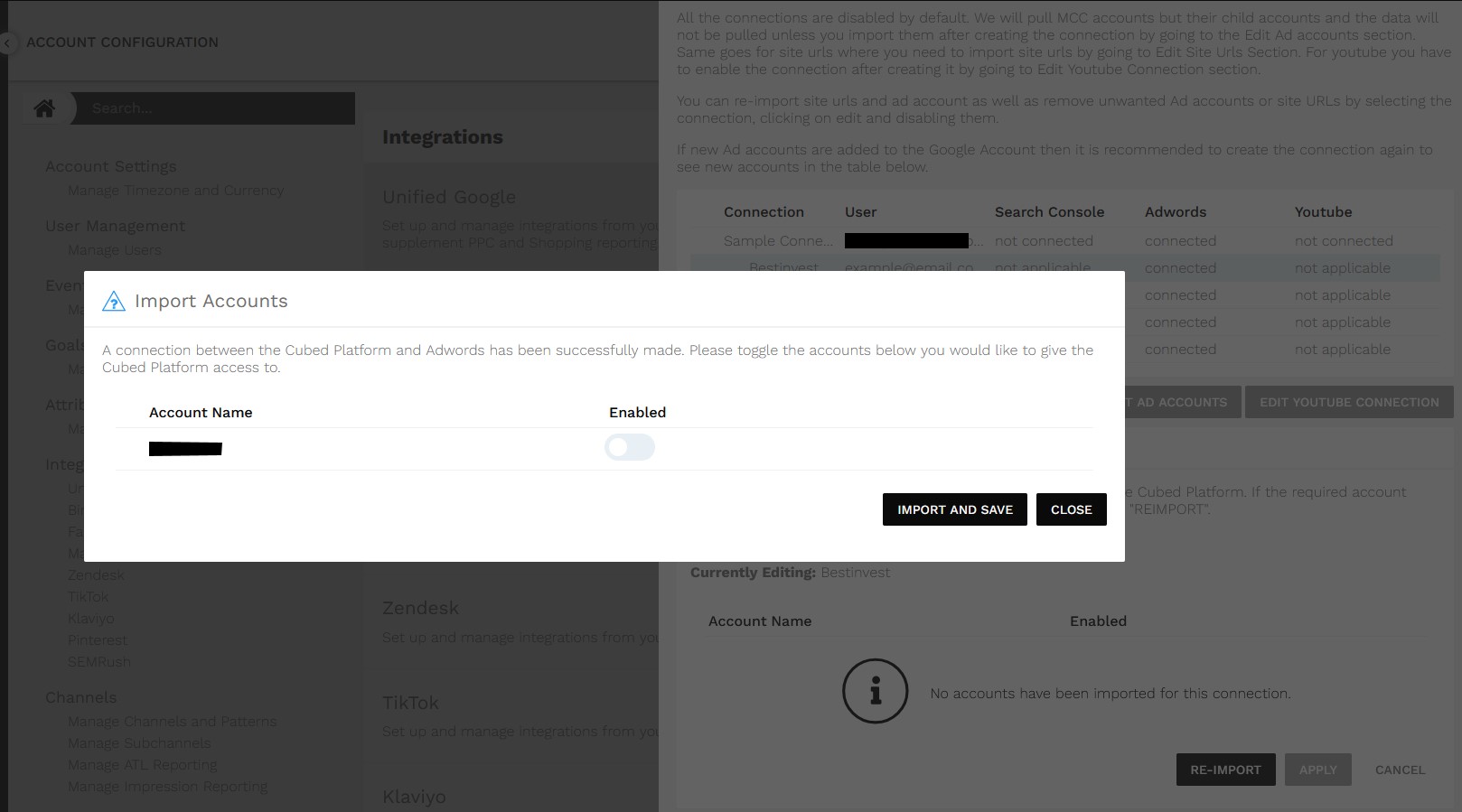Select the Klaviyo integration heading
Viewport: 1462px width, 812px height.
click(414, 797)
